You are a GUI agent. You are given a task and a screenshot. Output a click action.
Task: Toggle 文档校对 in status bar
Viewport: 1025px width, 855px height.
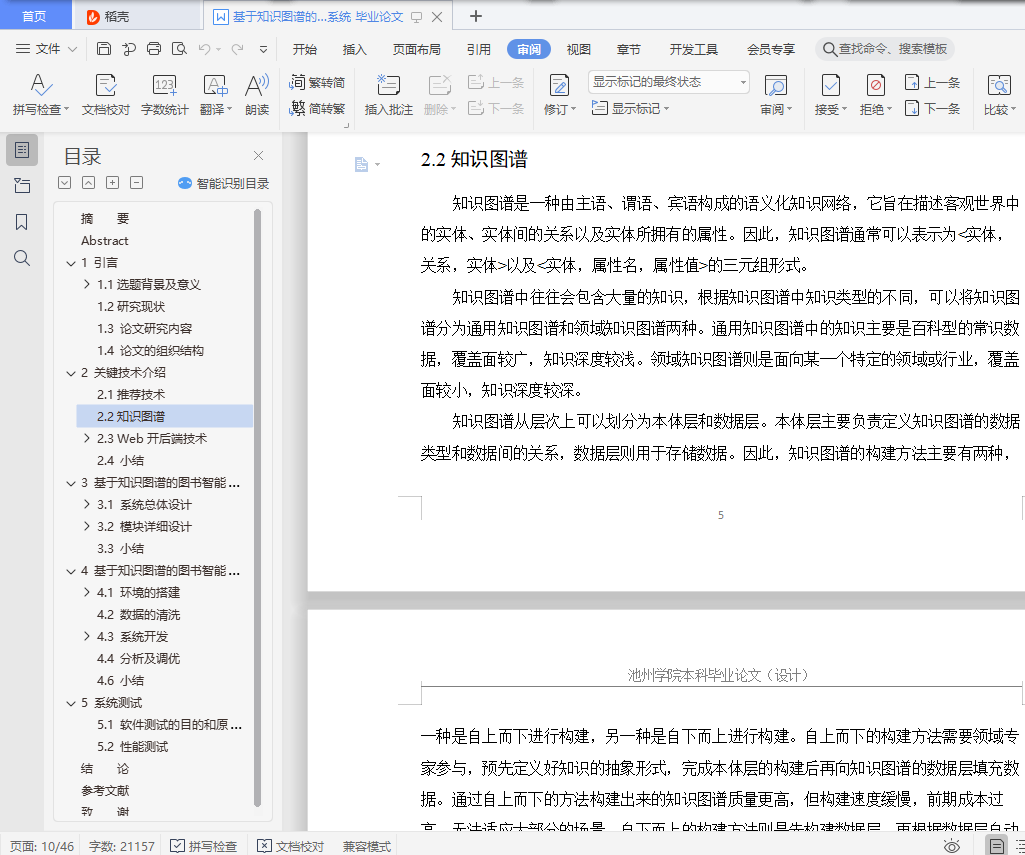290,846
